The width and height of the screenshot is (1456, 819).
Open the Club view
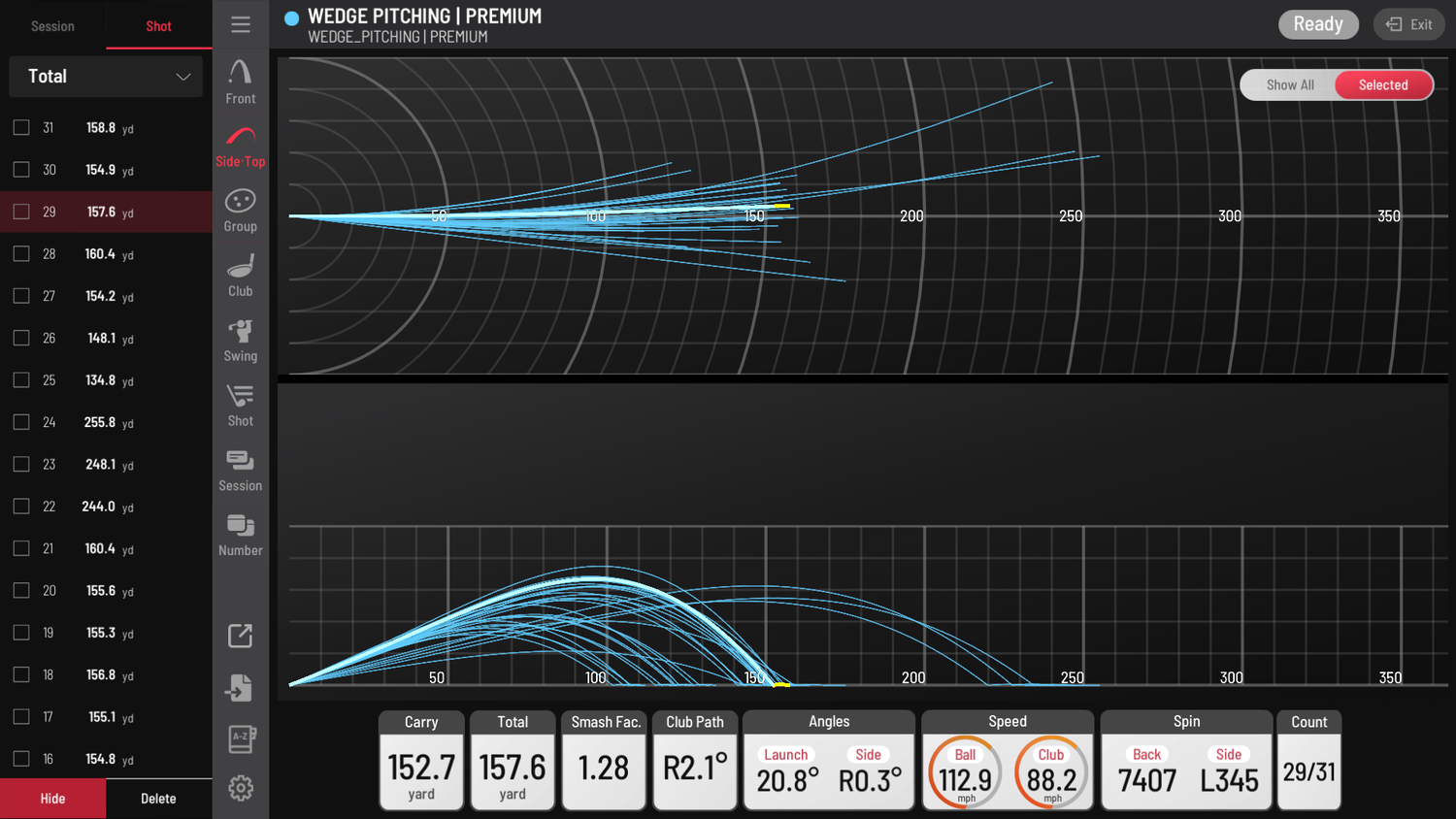pyautogui.click(x=241, y=276)
